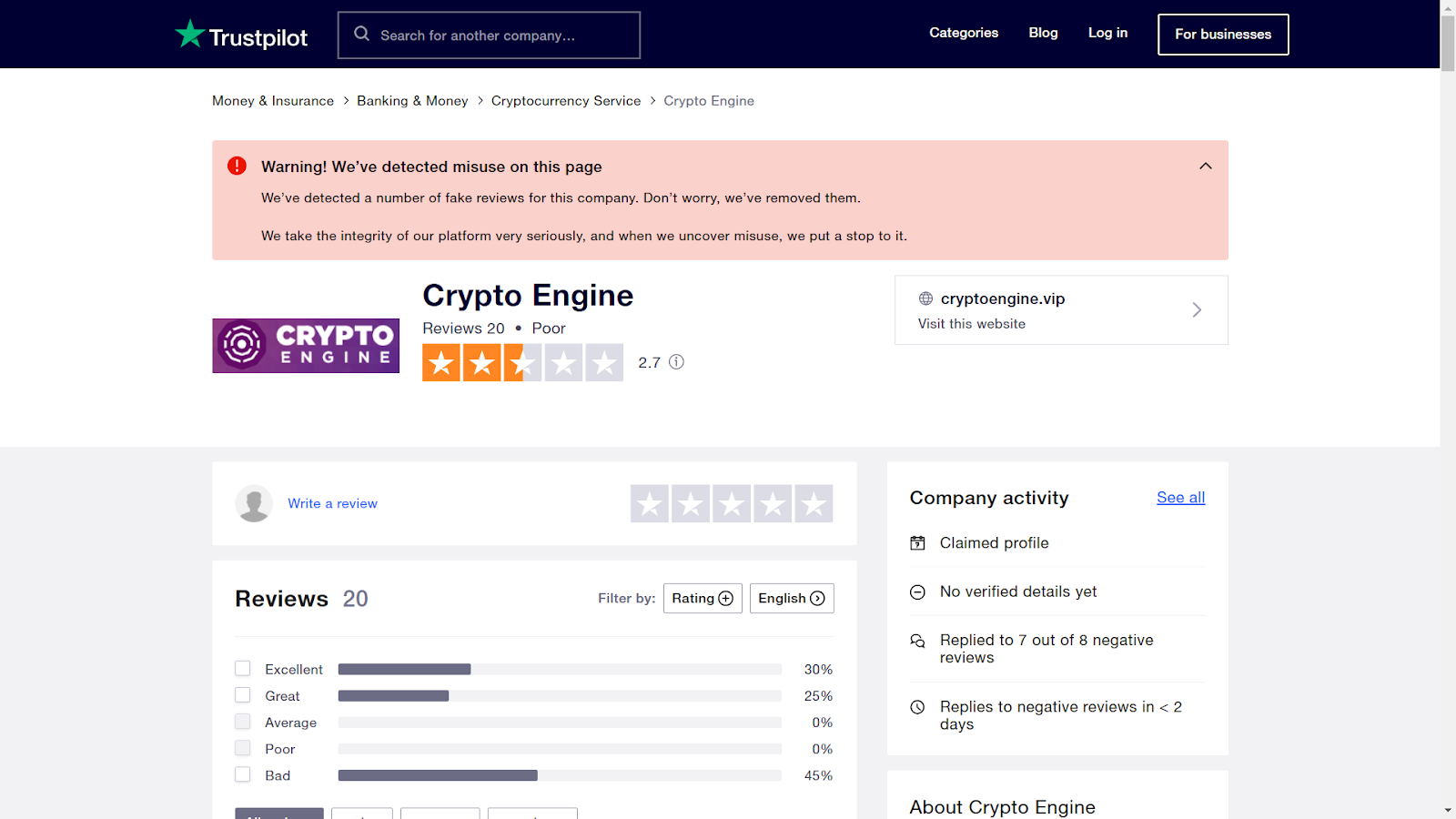1456x819 pixels.
Task: Go to Cryptocurrency Service breadcrumb
Action: (x=566, y=101)
